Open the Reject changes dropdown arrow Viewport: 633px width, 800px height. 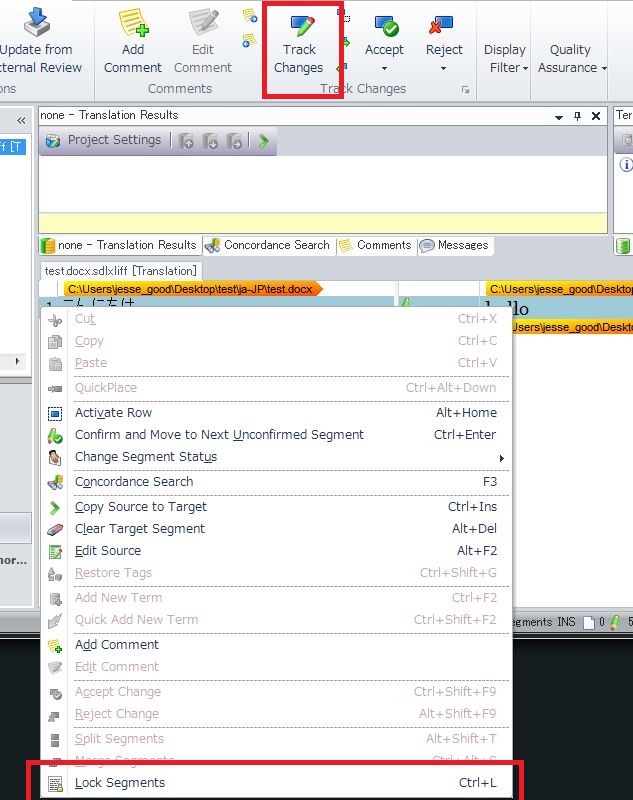(443, 68)
